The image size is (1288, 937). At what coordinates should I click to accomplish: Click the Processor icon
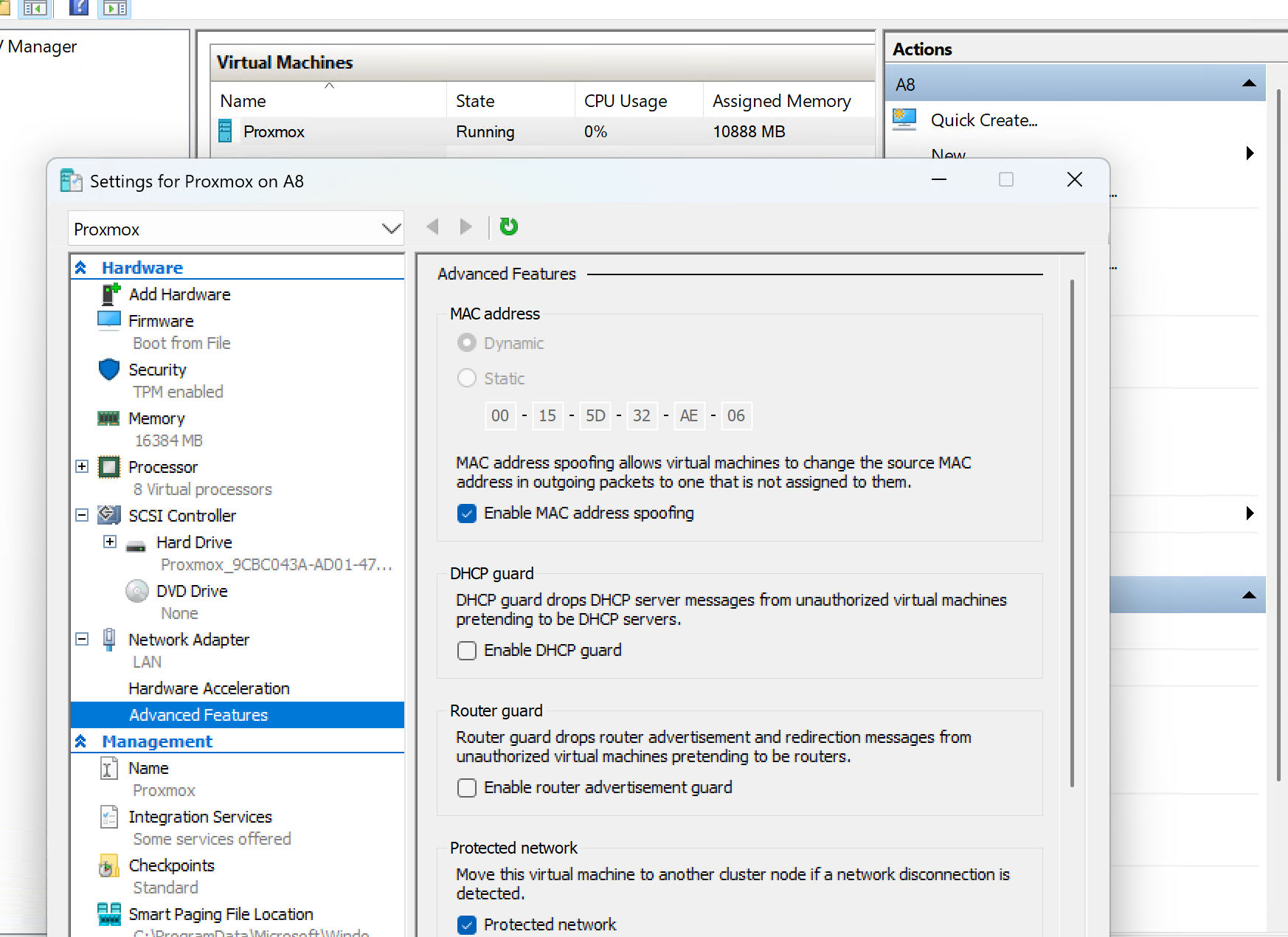pos(109,467)
